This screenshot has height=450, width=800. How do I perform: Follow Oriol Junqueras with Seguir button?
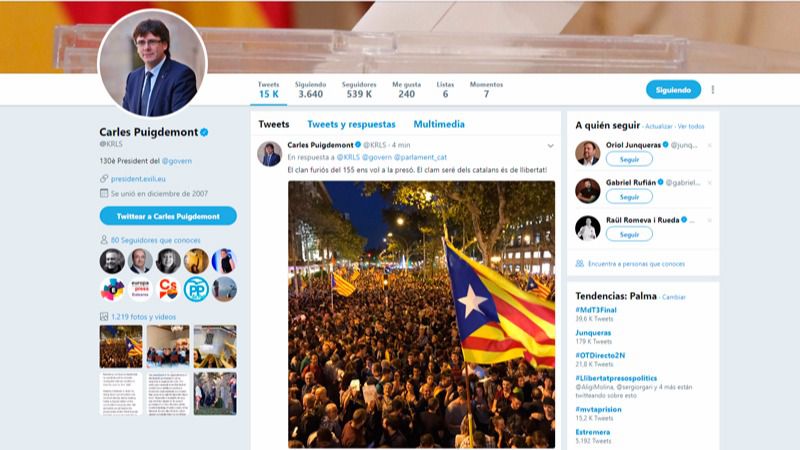[629, 160]
